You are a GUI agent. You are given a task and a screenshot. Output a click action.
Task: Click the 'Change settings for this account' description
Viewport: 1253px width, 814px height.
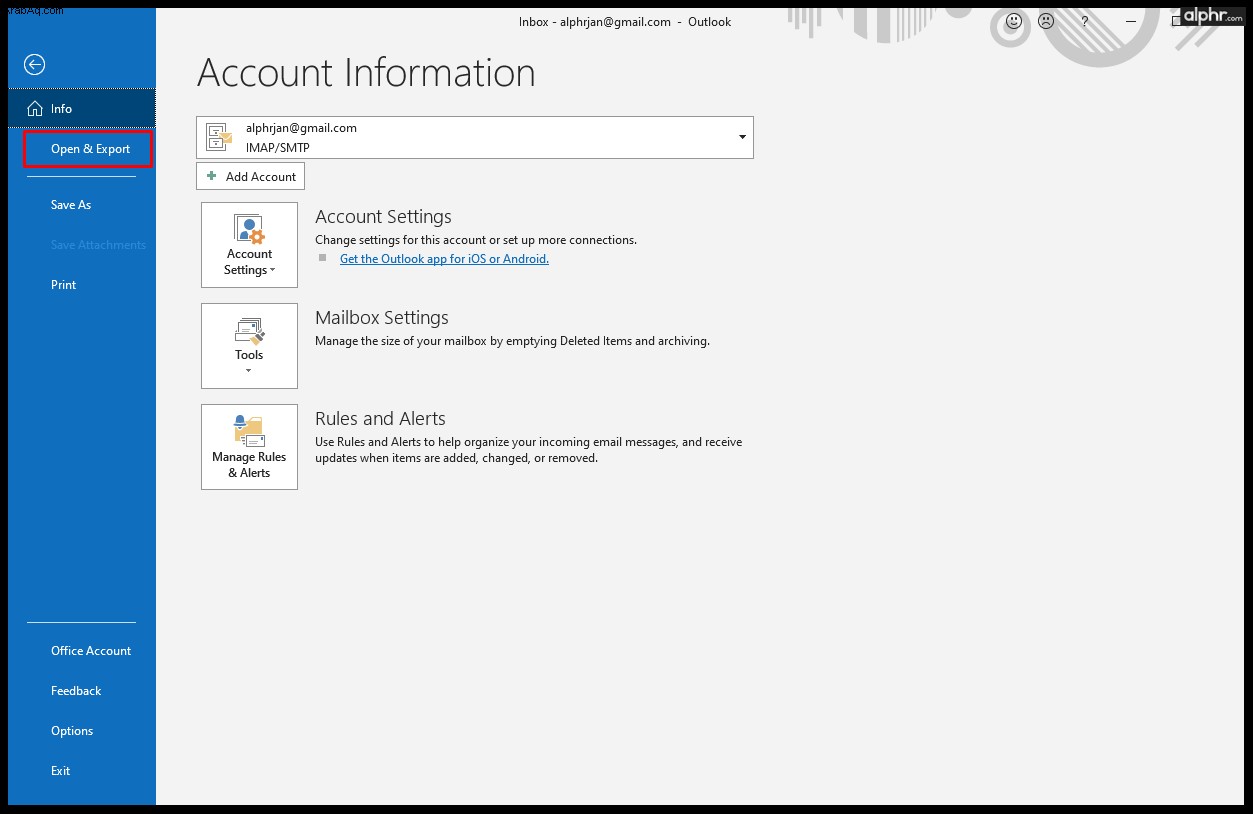476,240
